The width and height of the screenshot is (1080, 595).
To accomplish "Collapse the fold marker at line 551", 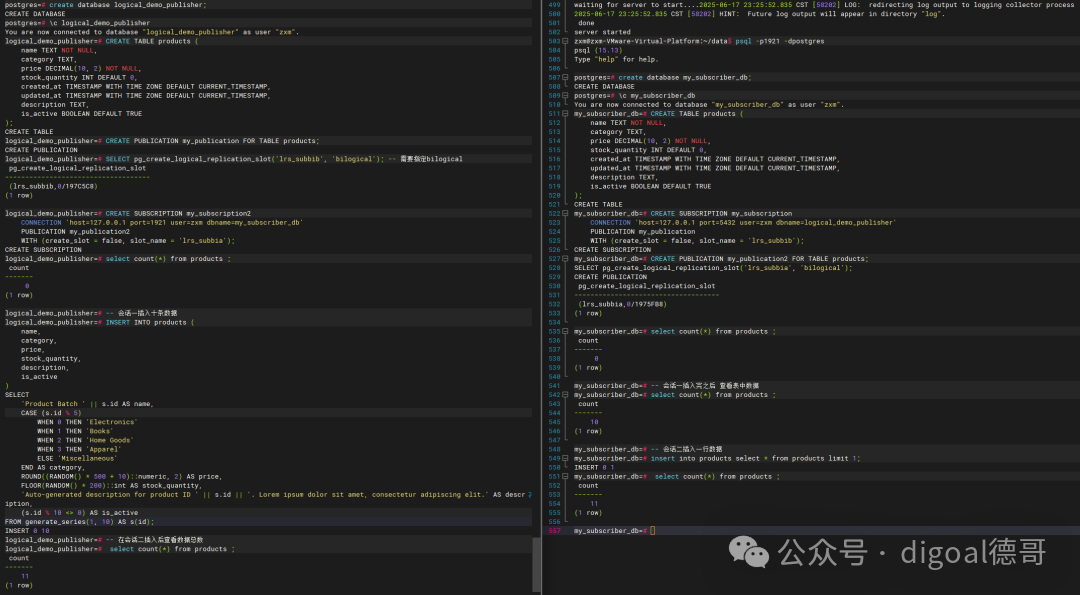I will (x=565, y=477).
